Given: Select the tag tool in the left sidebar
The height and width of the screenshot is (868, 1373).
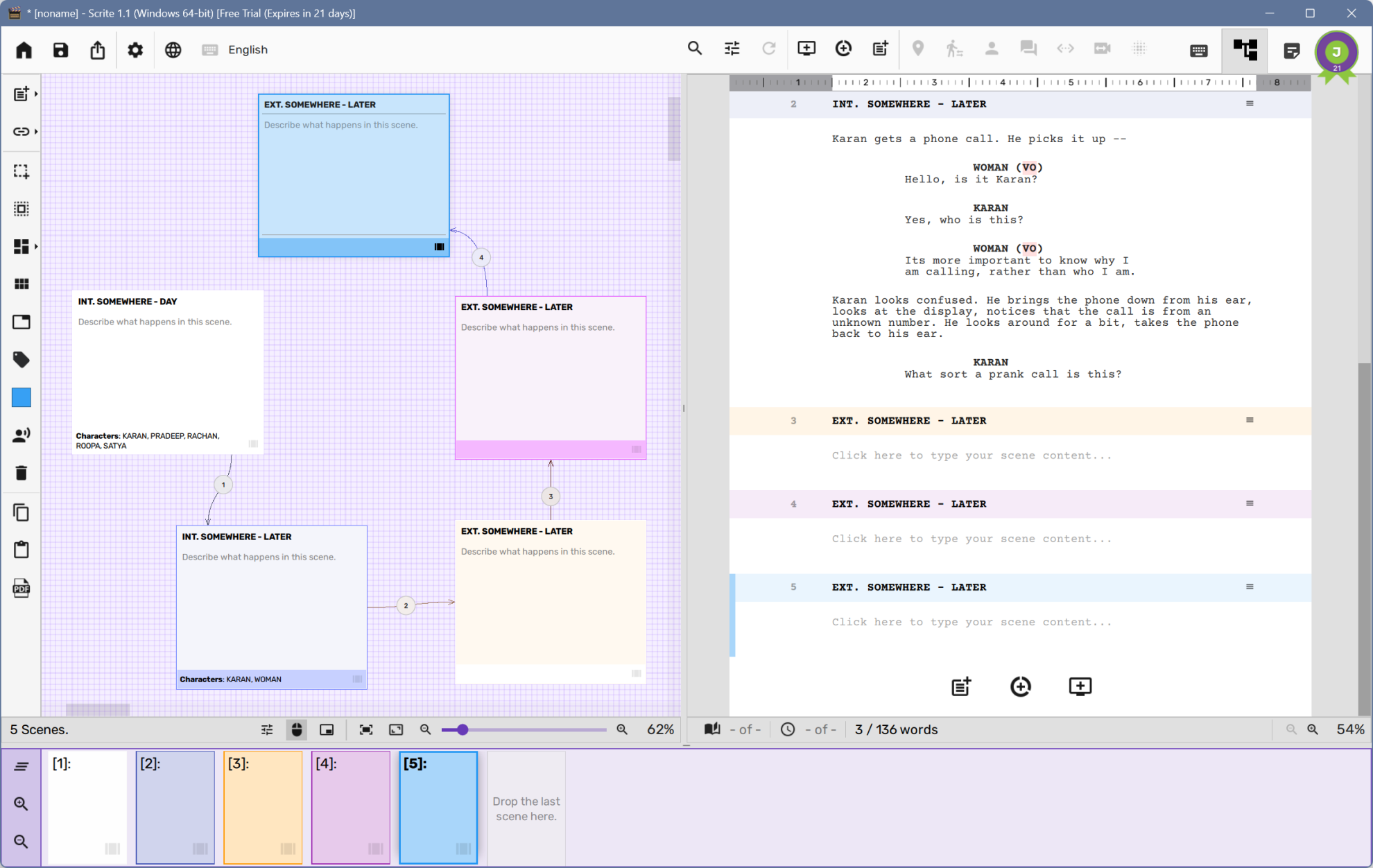Looking at the screenshot, I should click(21, 359).
